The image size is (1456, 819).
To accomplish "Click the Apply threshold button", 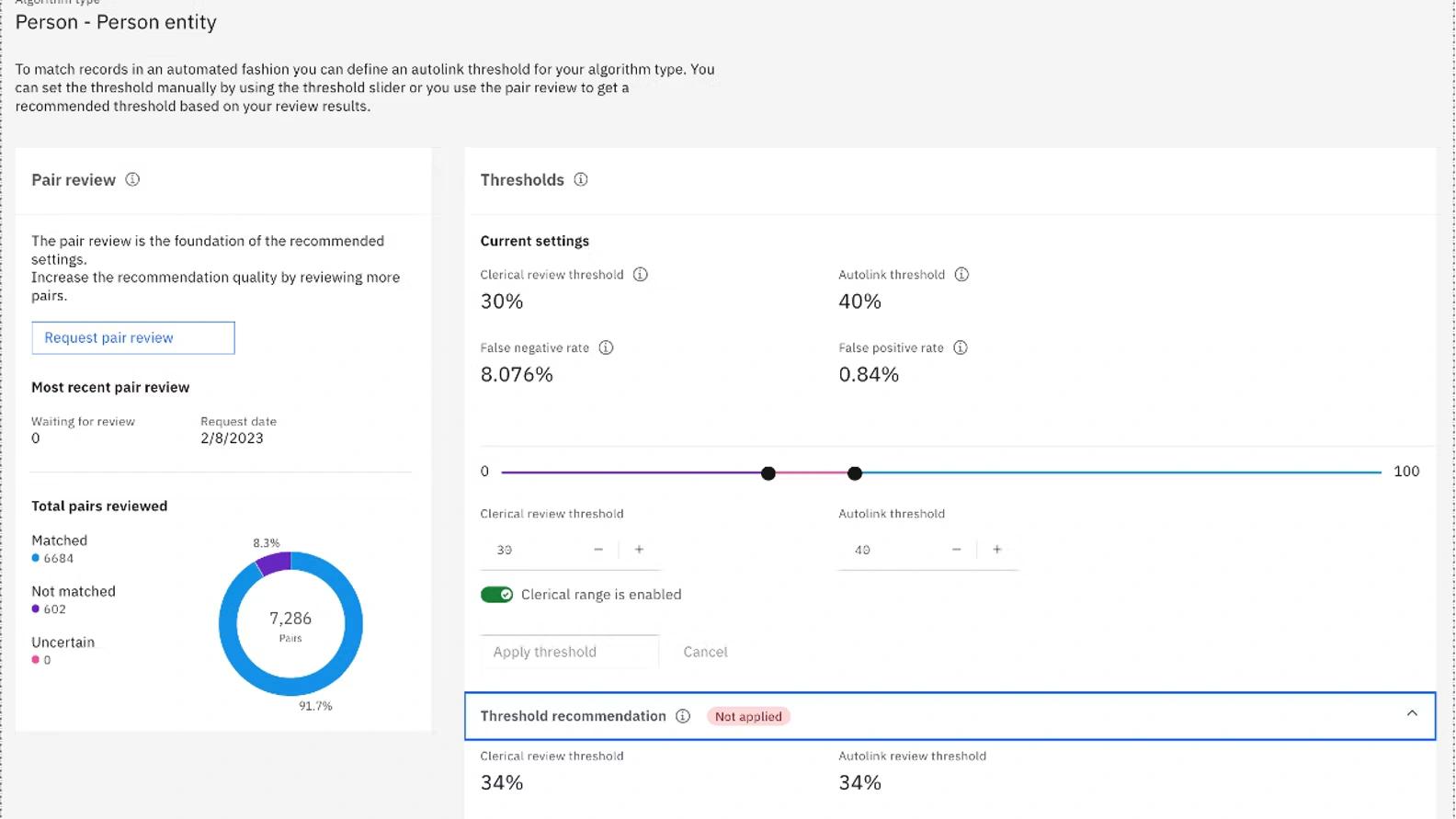I will [x=569, y=652].
